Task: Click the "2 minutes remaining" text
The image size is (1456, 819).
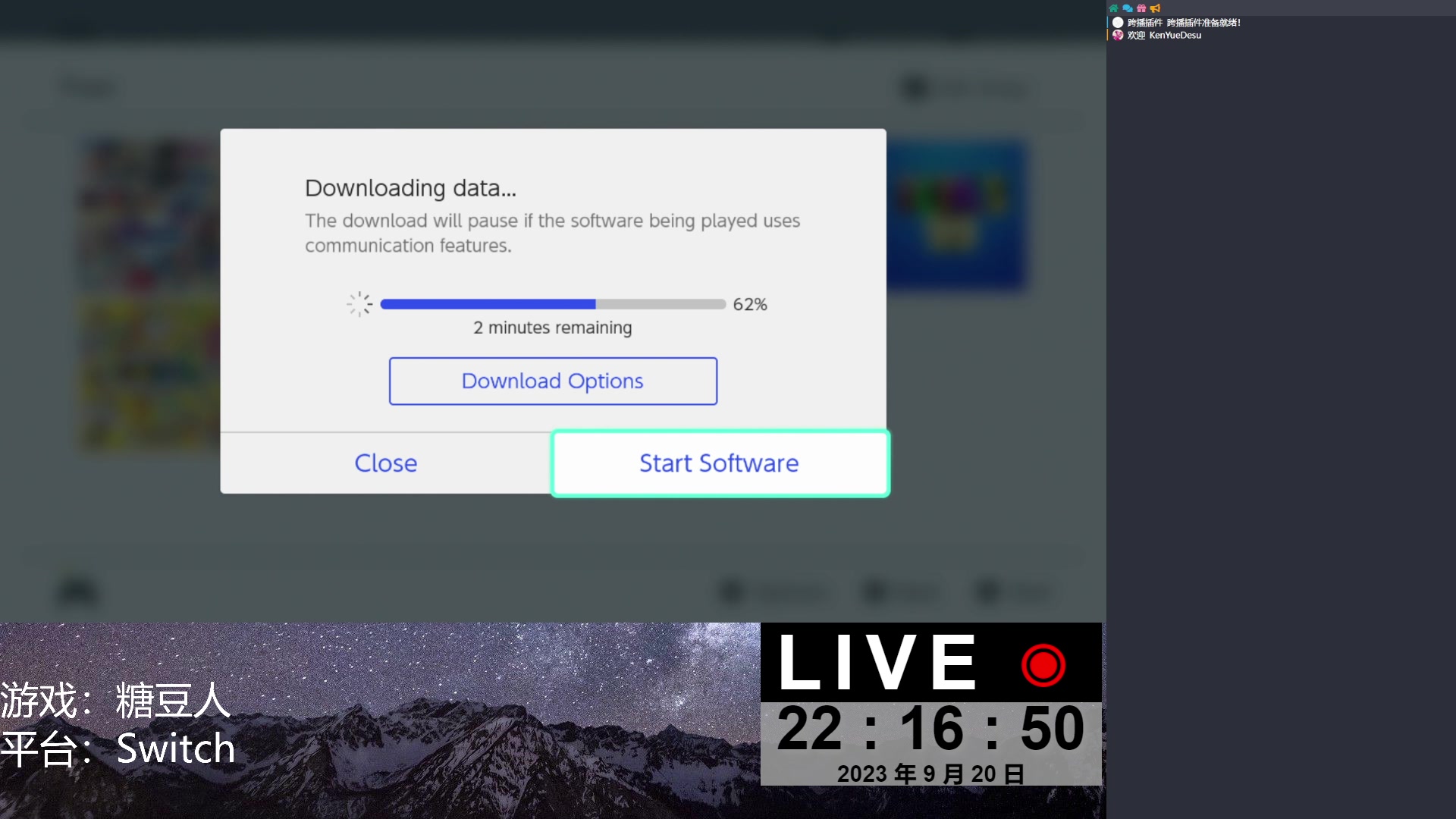Action: click(x=552, y=328)
